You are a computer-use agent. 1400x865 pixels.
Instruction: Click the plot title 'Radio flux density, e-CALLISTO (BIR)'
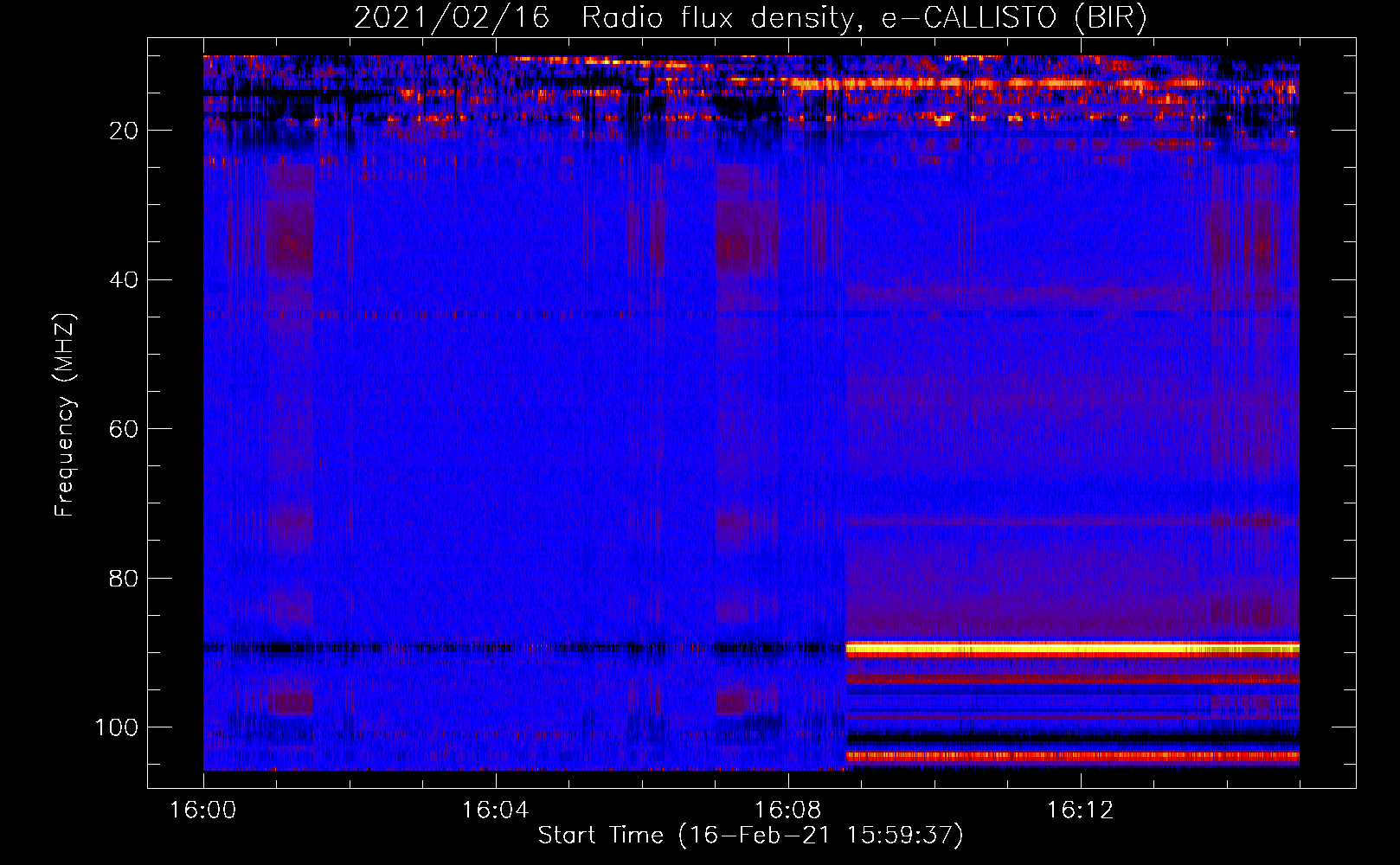[x=864, y=17]
